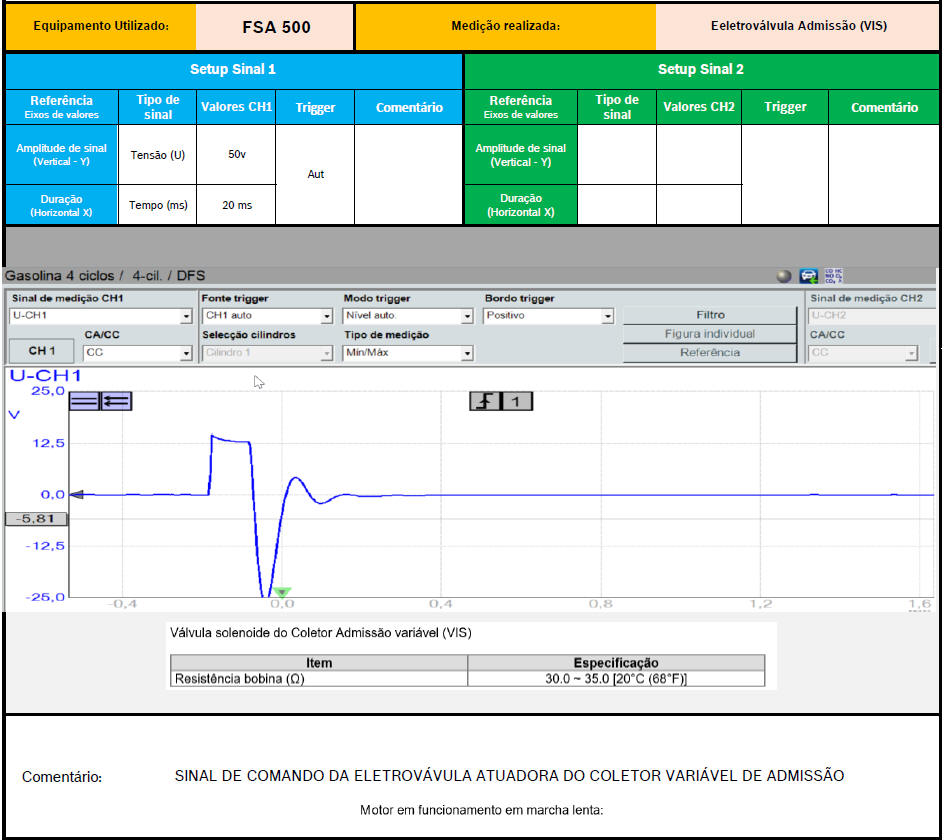
Task: Toggle the CH 1 channel button
Action: (x=42, y=352)
